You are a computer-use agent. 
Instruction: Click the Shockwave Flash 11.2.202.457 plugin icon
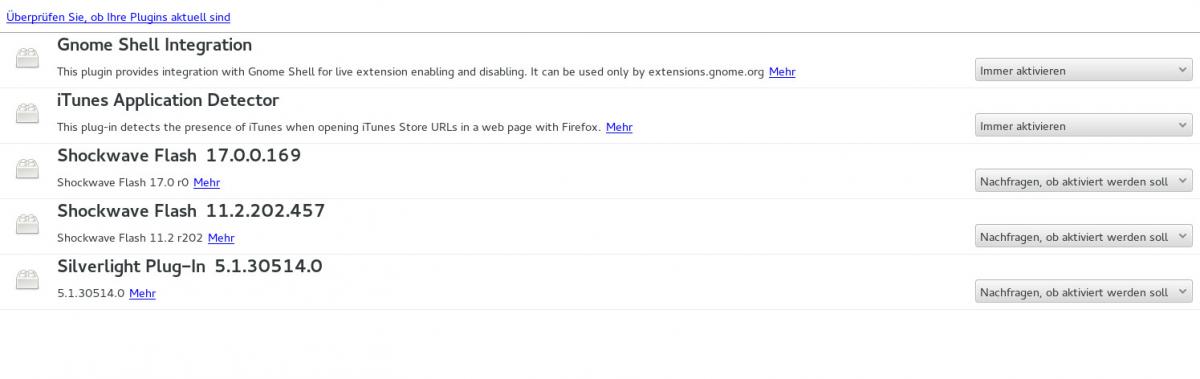(28, 225)
